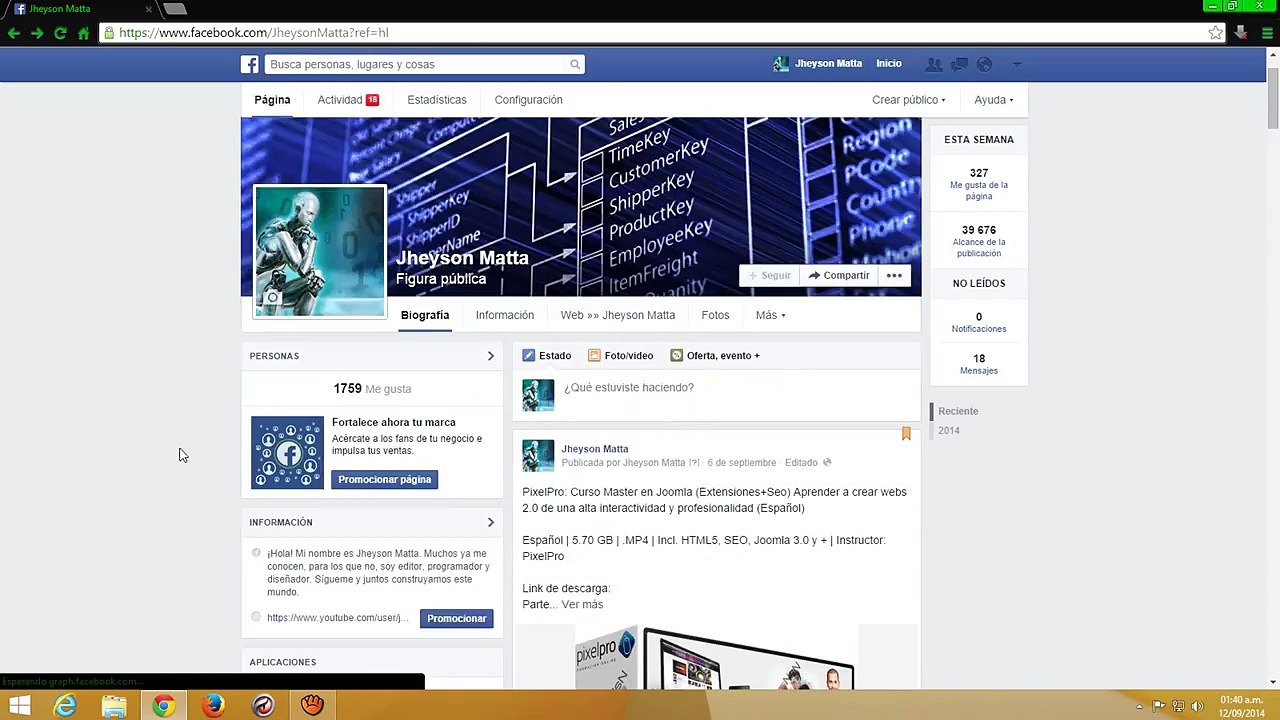Expand the Personas section arrow
1280x720 pixels.
(490, 356)
